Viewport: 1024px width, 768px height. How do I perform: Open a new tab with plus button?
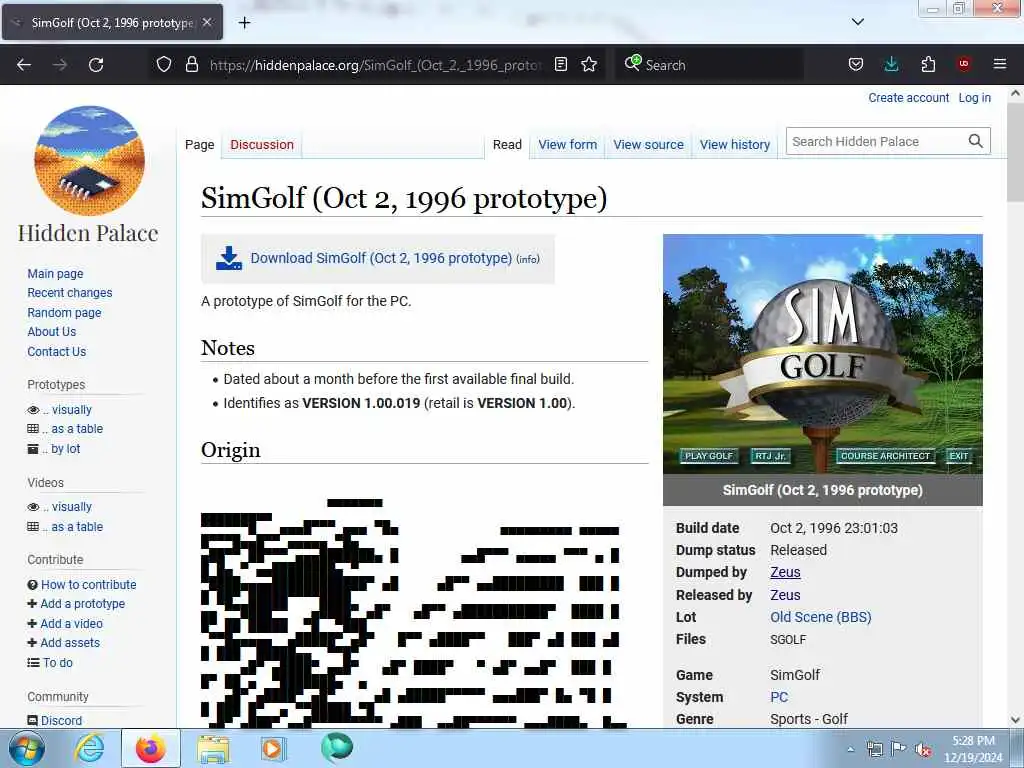click(244, 23)
